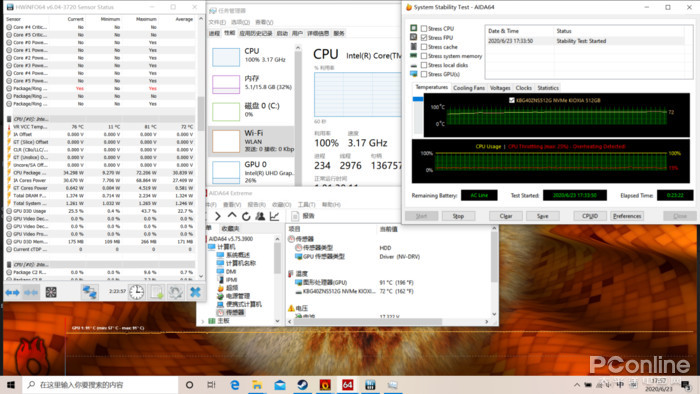
Task: Toggle KBG40ZNS512G NVMe graph checkbox
Action: tap(512, 100)
